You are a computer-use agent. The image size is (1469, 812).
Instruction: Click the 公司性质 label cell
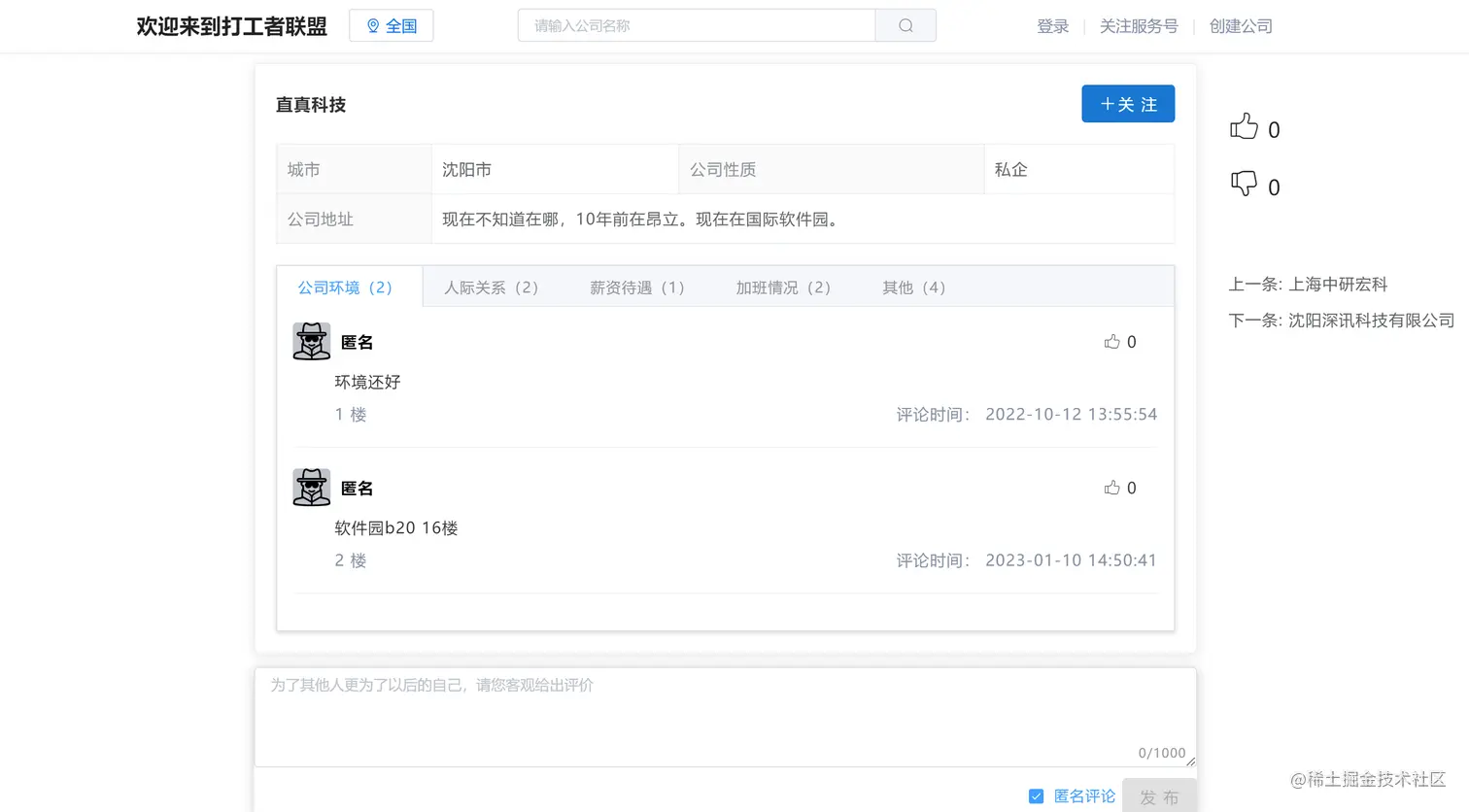point(832,170)
